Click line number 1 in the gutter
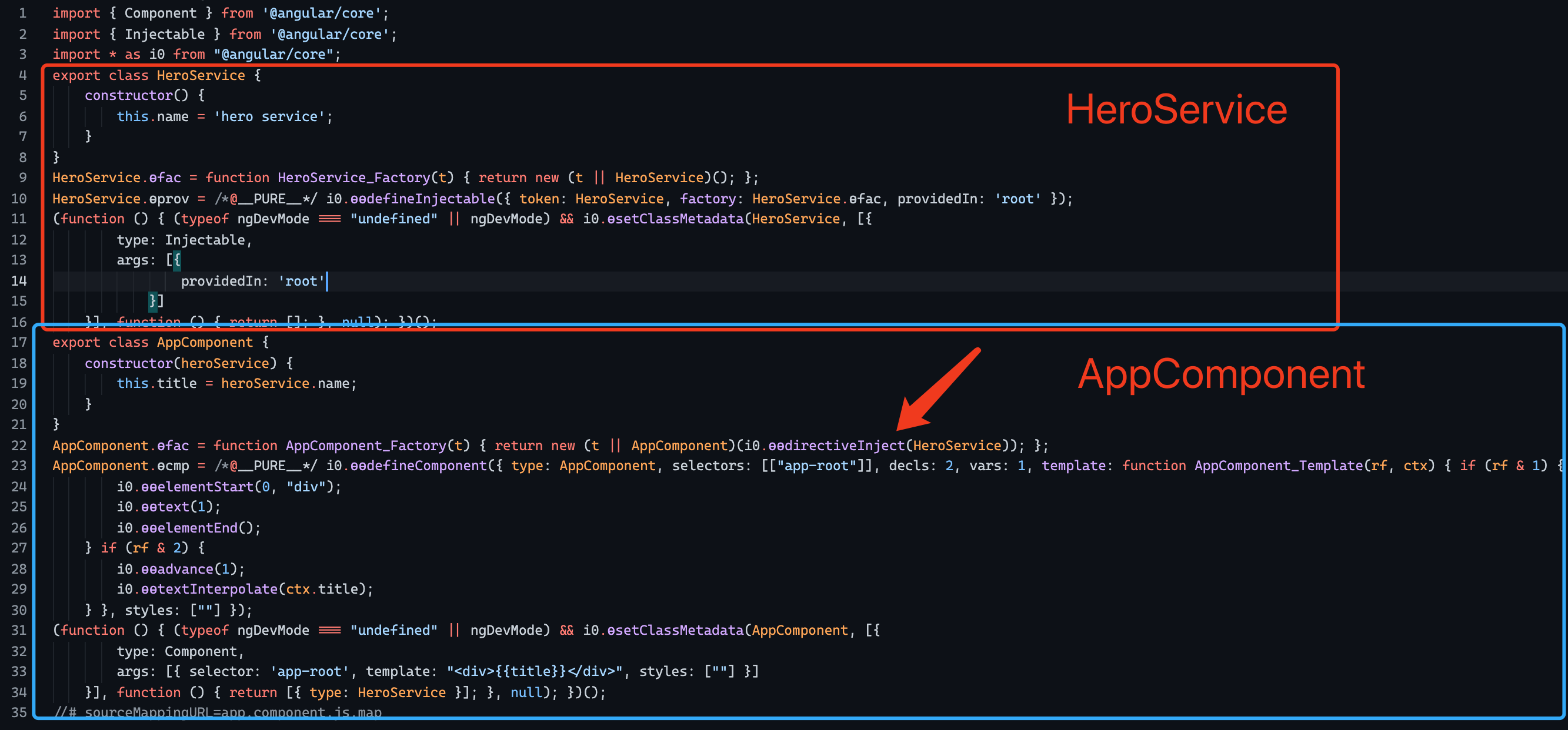1568x730 pixels. tap(22, 13)
